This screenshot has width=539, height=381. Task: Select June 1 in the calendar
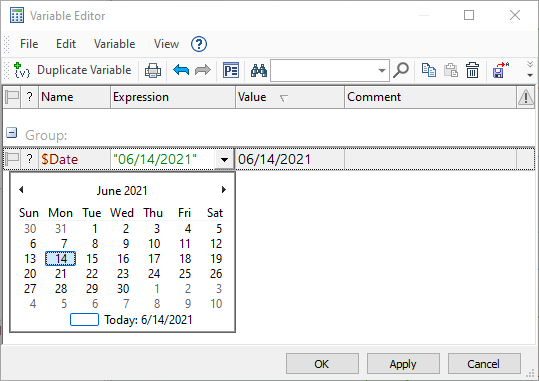pyautogui.click(x=95, y=229)
